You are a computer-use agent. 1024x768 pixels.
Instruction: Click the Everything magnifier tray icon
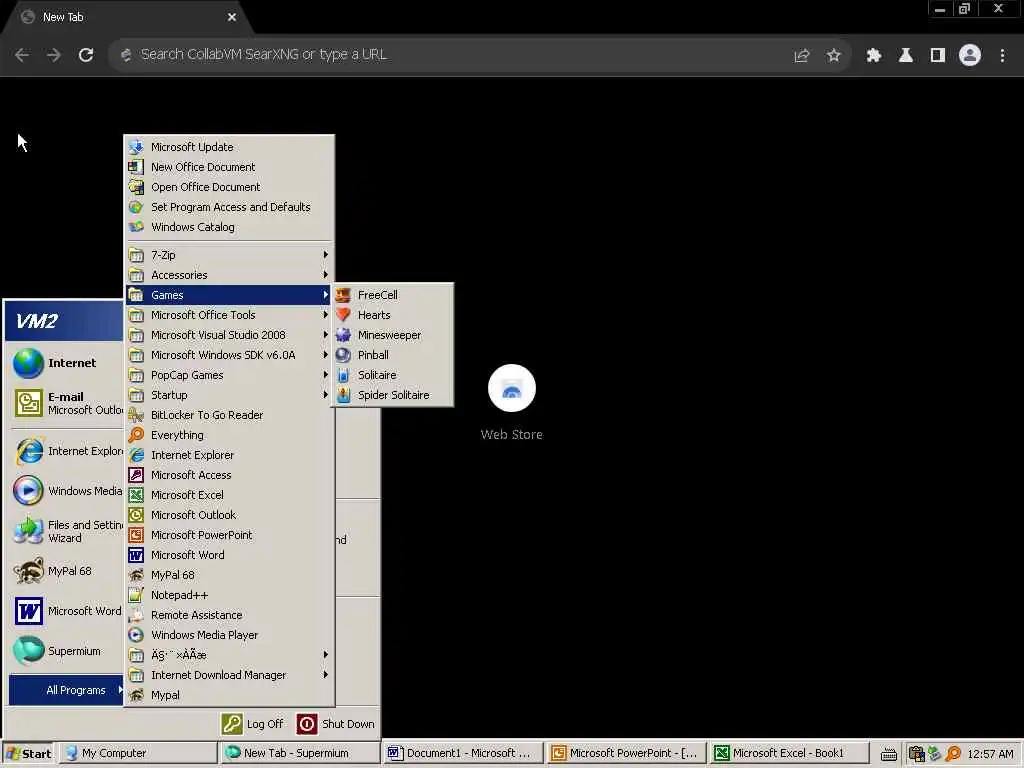tap(953, 754)
